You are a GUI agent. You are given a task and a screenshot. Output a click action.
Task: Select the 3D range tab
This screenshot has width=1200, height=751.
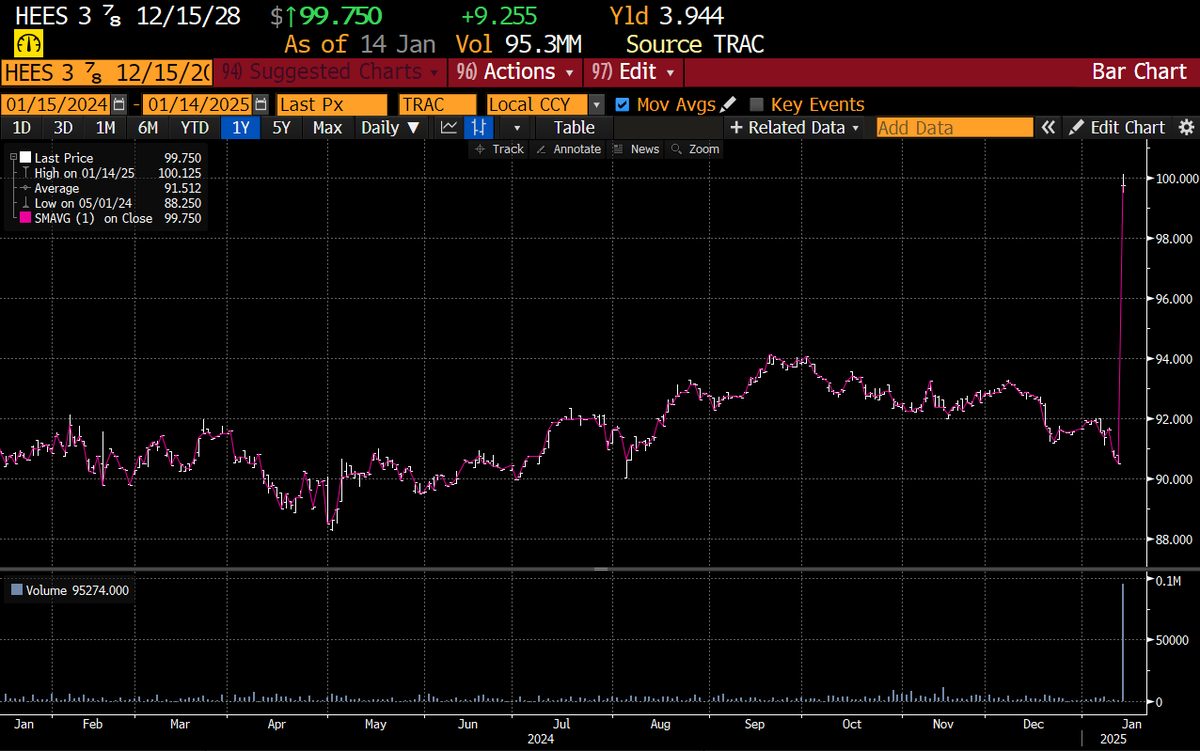(63, 127)
